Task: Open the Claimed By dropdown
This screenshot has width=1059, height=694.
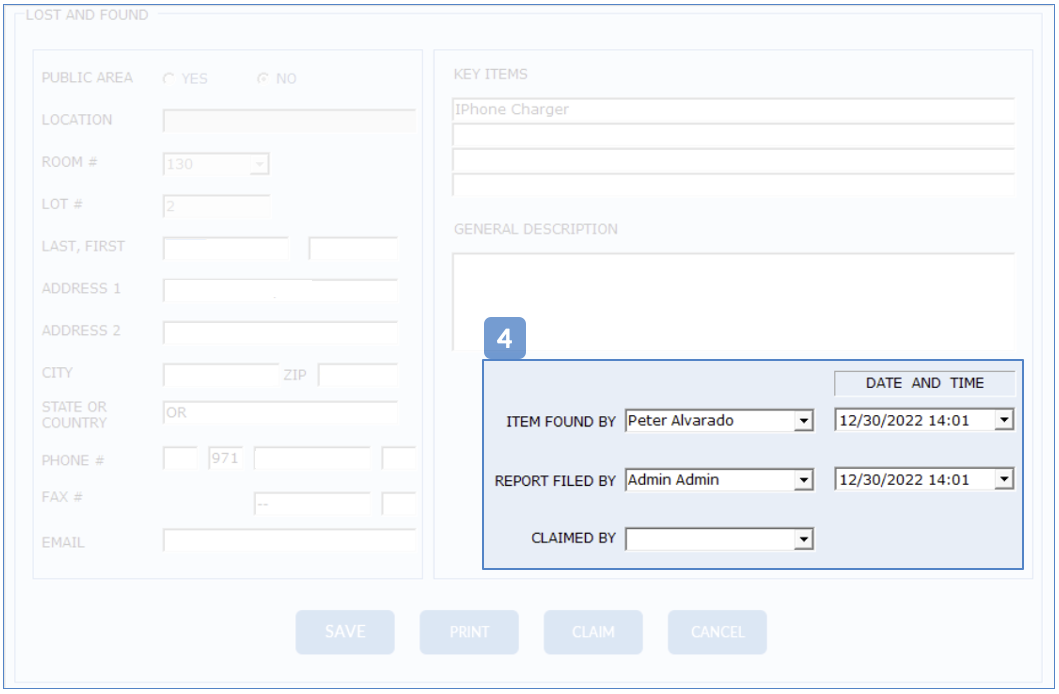Action: (803, 540)
